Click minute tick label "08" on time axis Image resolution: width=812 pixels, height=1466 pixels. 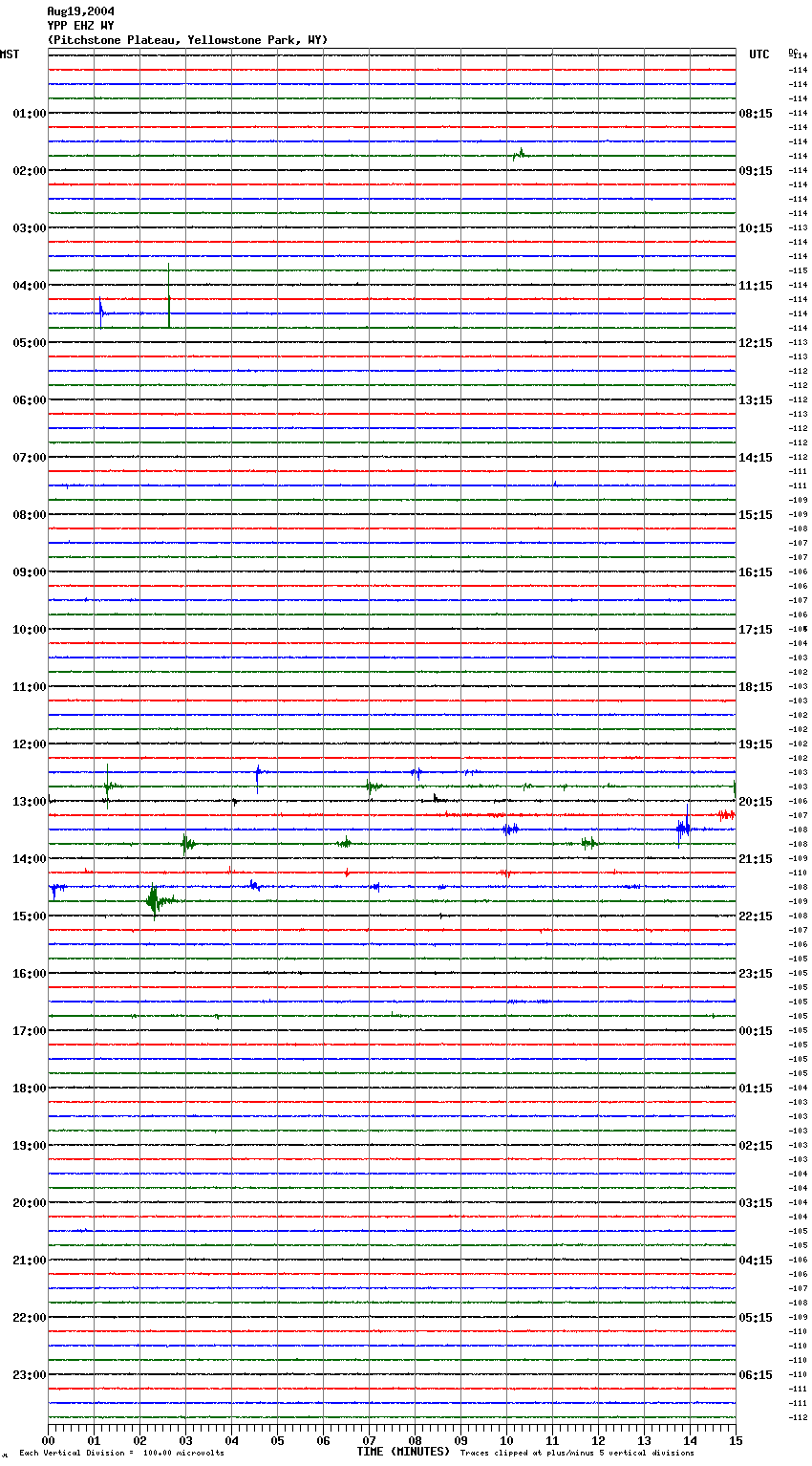pos(415,1440)
